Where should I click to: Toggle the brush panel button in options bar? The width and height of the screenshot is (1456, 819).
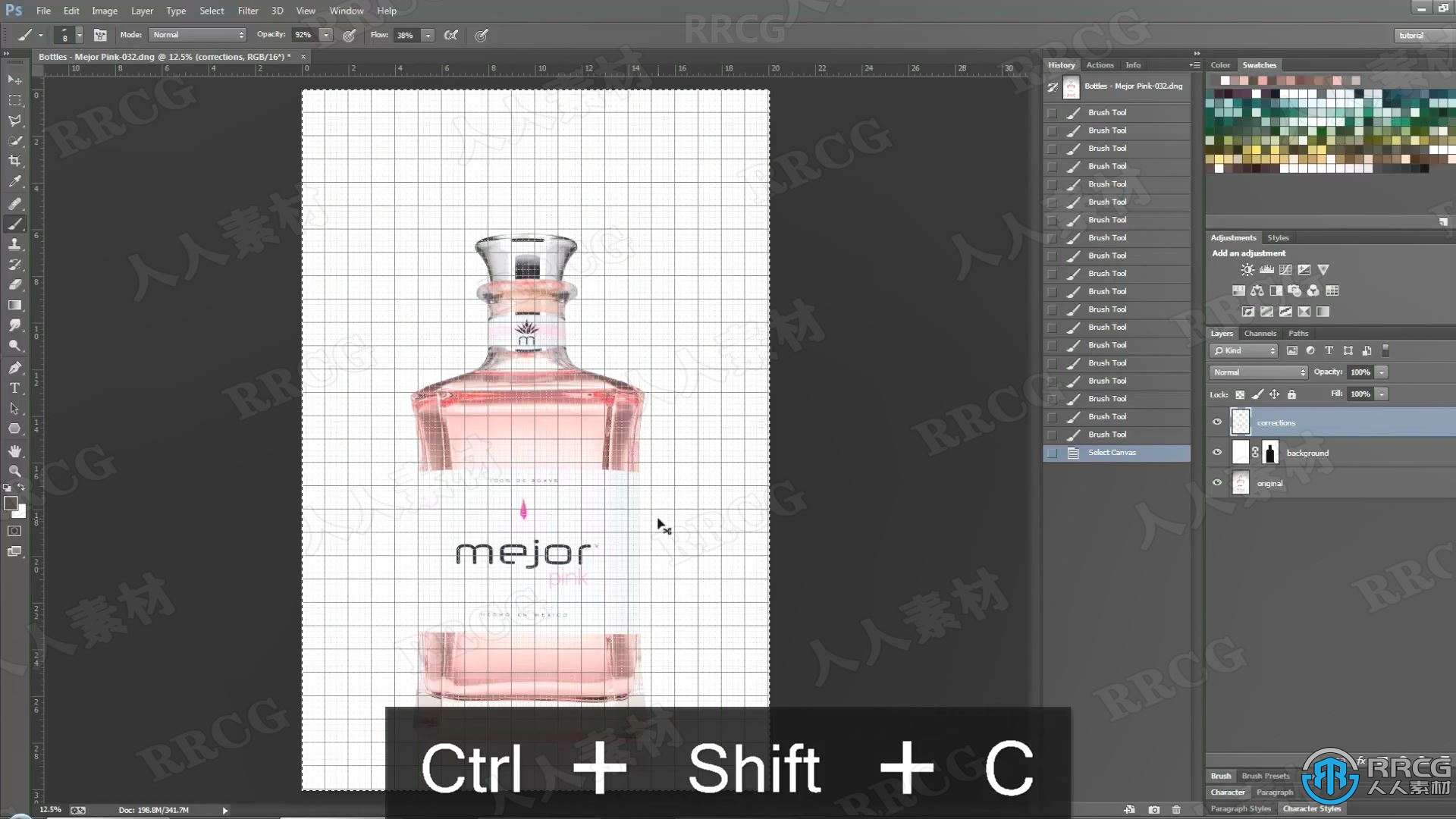pyautogui.click(x=100, y=35)
